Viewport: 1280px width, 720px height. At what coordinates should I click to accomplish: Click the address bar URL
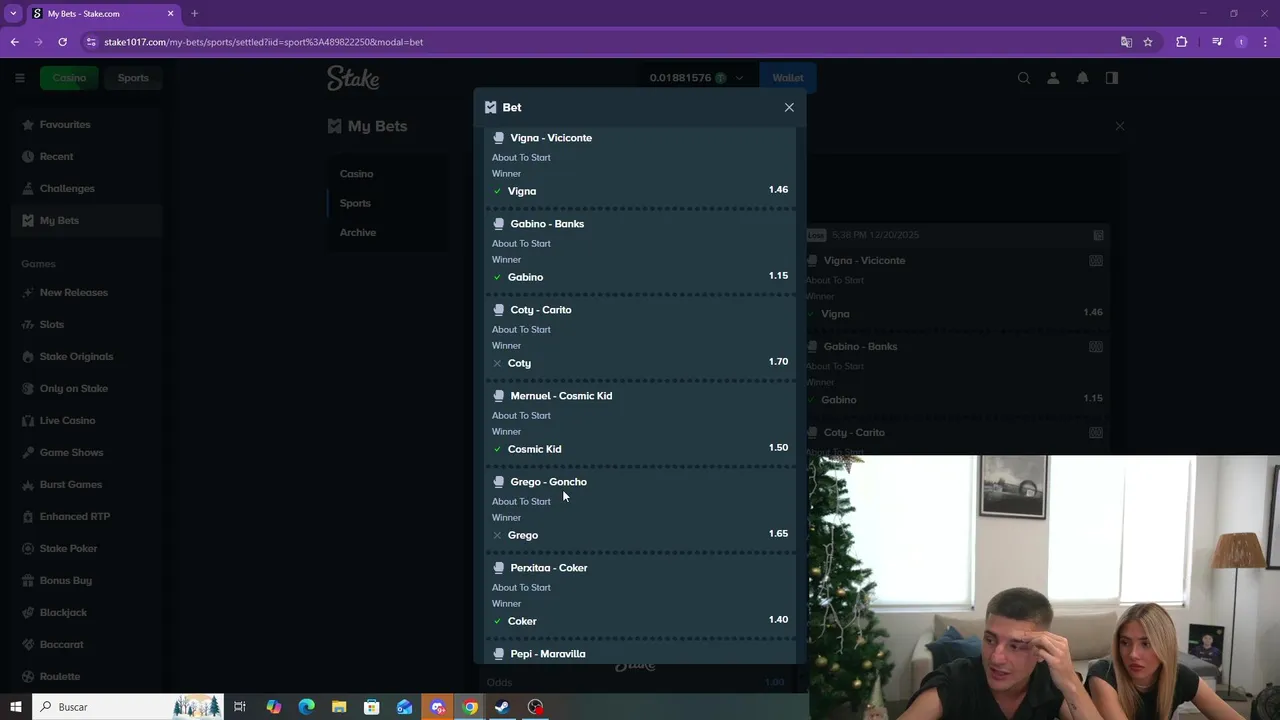(x=263, y=42)
